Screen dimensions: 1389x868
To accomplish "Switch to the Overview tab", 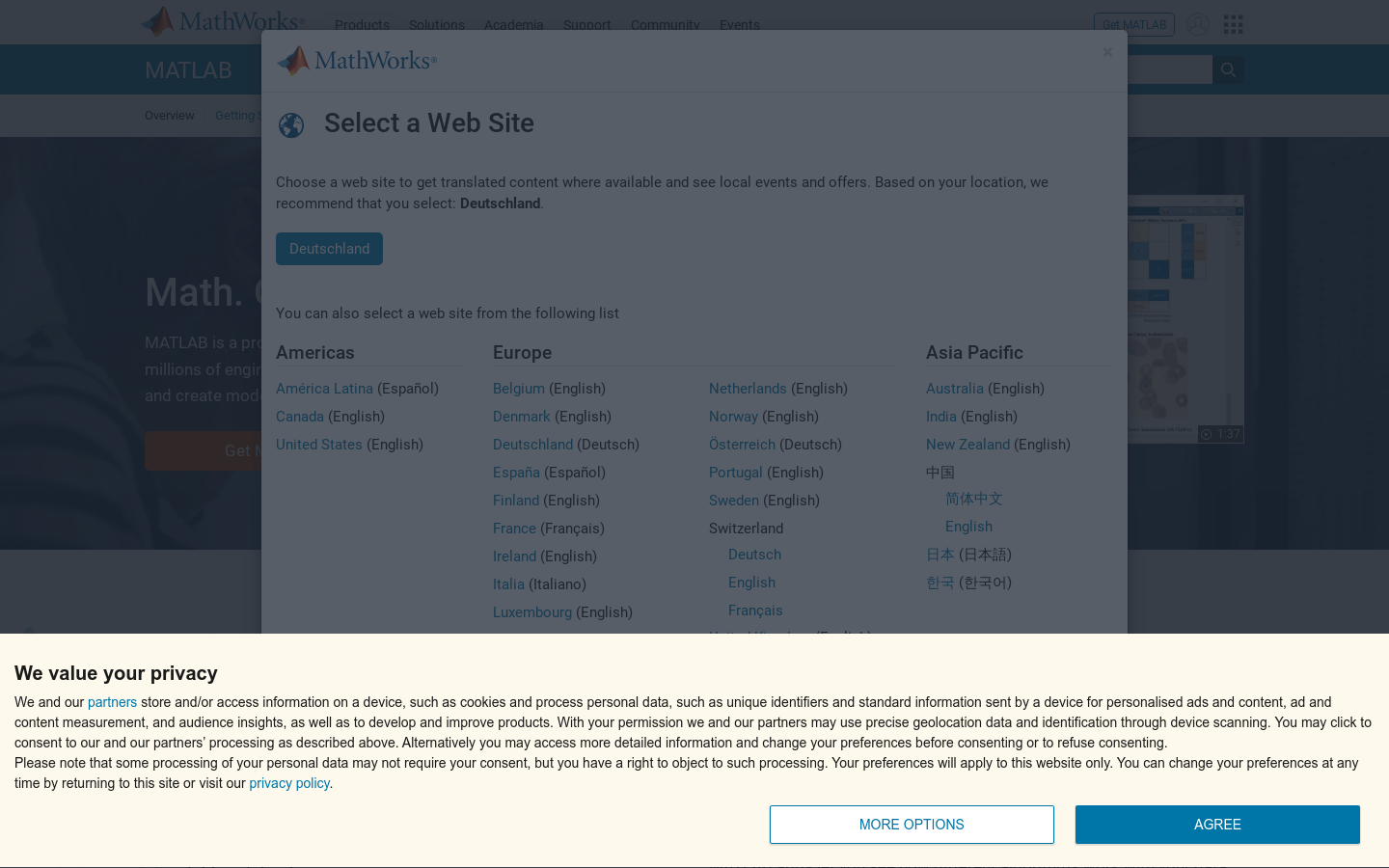I will pos(169,116).
